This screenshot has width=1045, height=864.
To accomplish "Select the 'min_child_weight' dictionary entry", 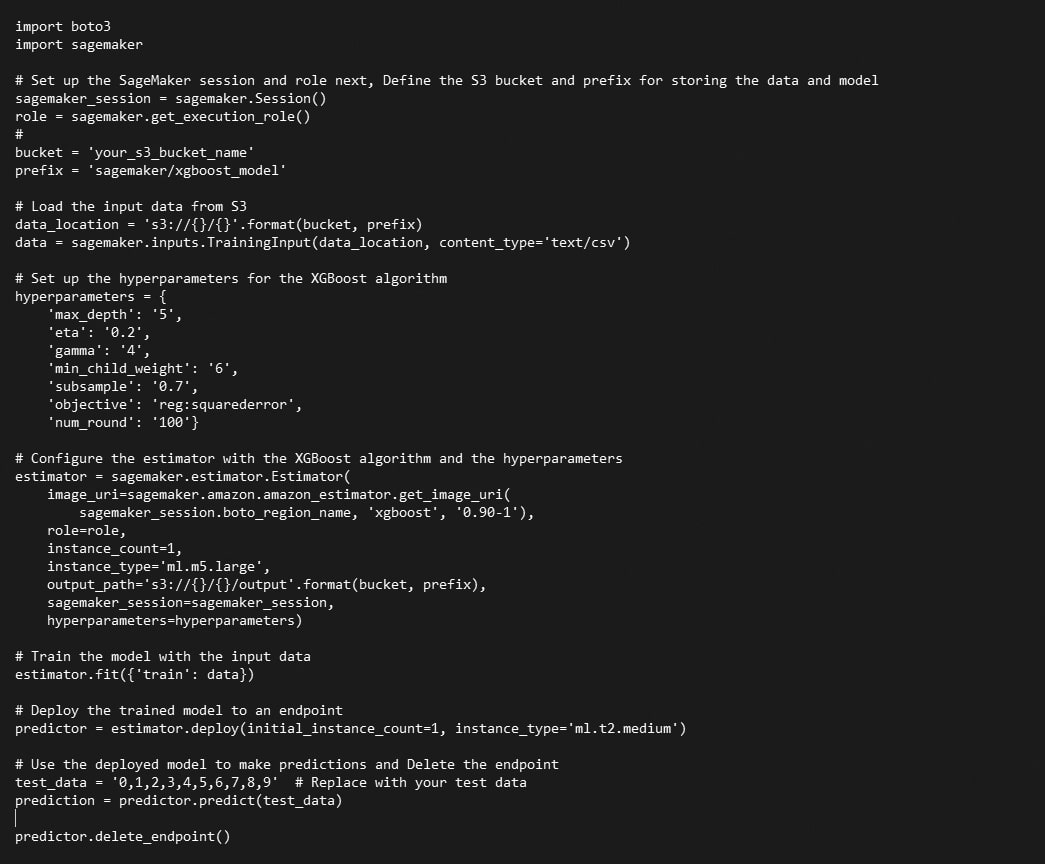I will coord(143,368).
